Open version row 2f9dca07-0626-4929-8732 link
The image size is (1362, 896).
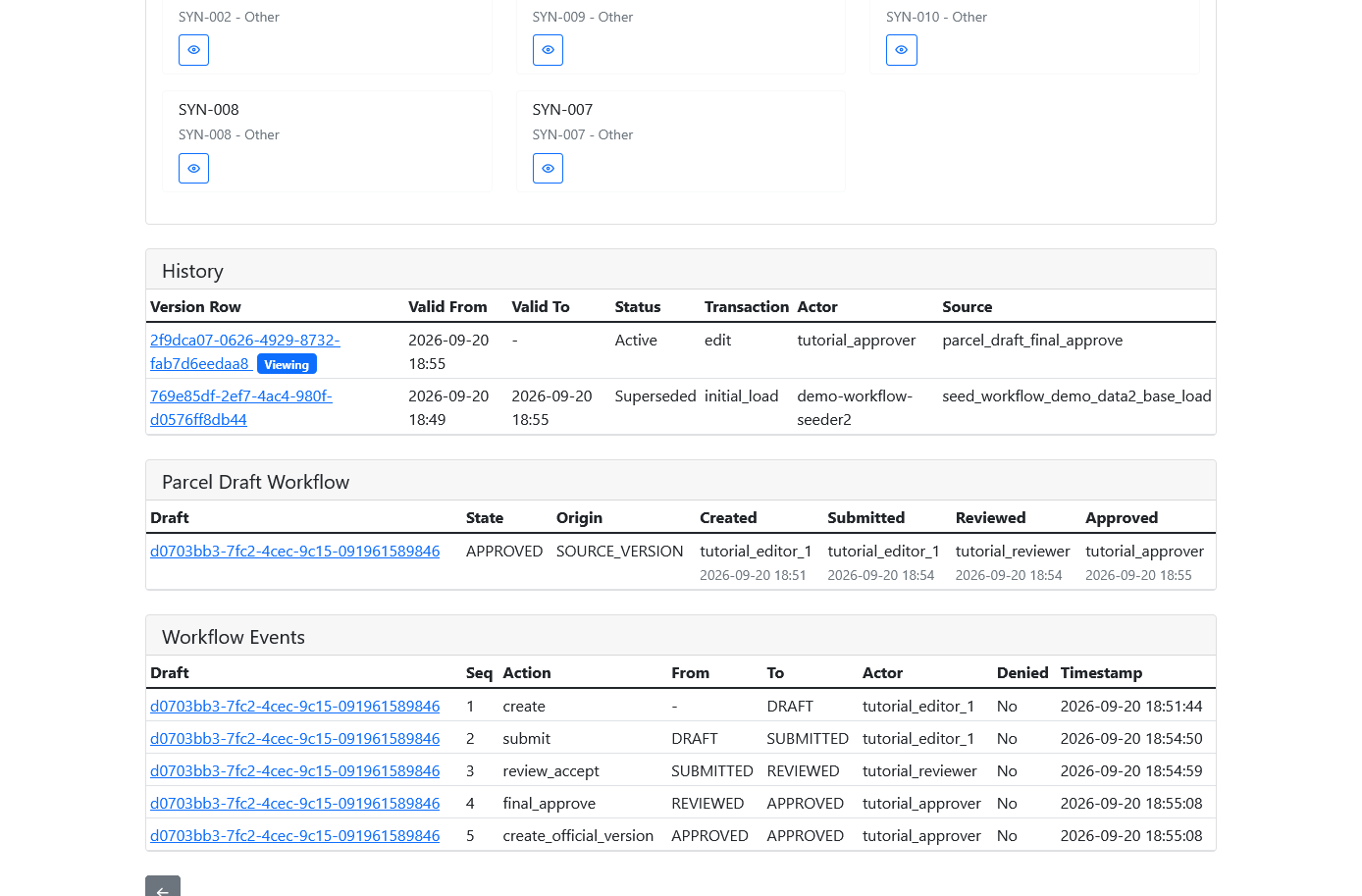(x=245, y=351)
